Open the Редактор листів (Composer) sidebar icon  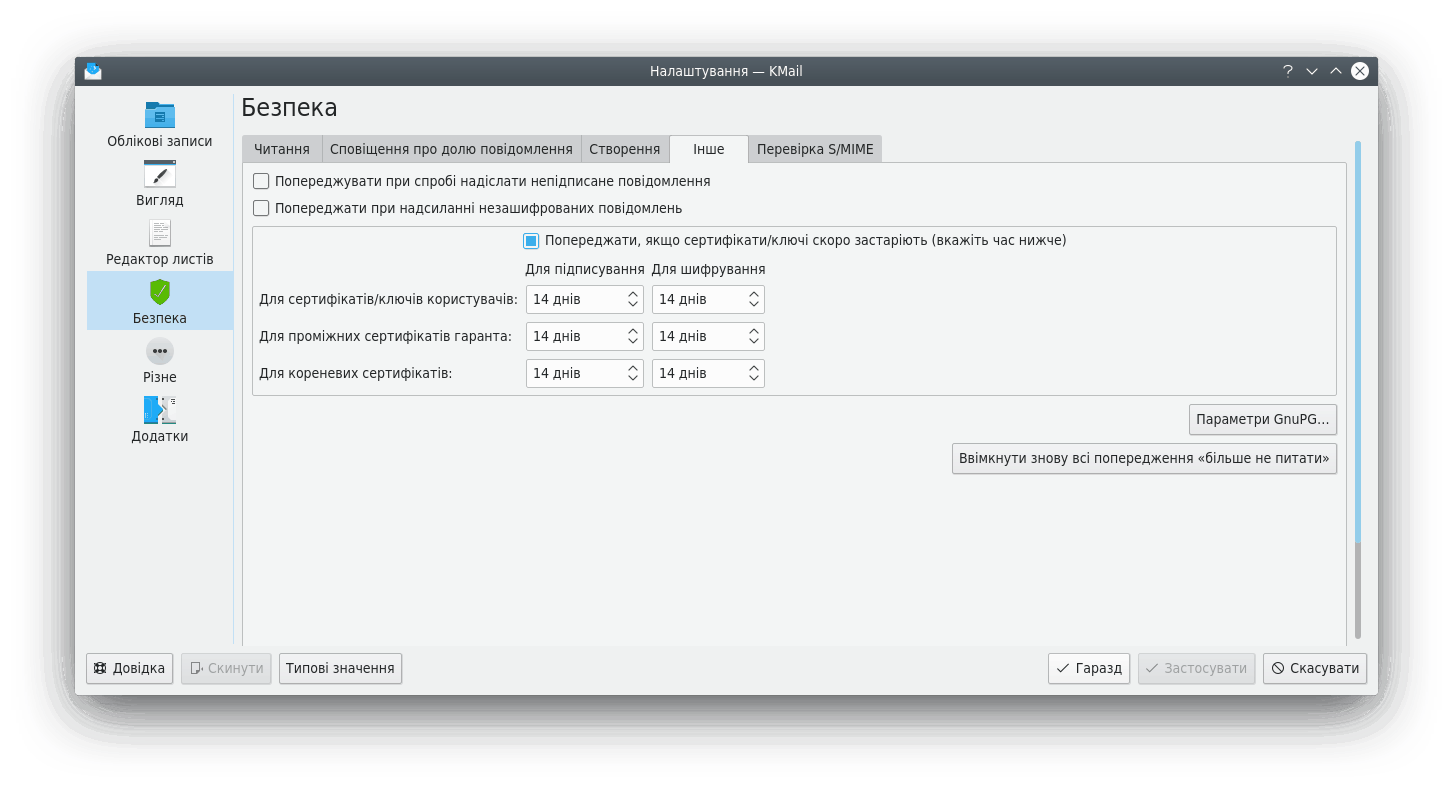[159, 233]
